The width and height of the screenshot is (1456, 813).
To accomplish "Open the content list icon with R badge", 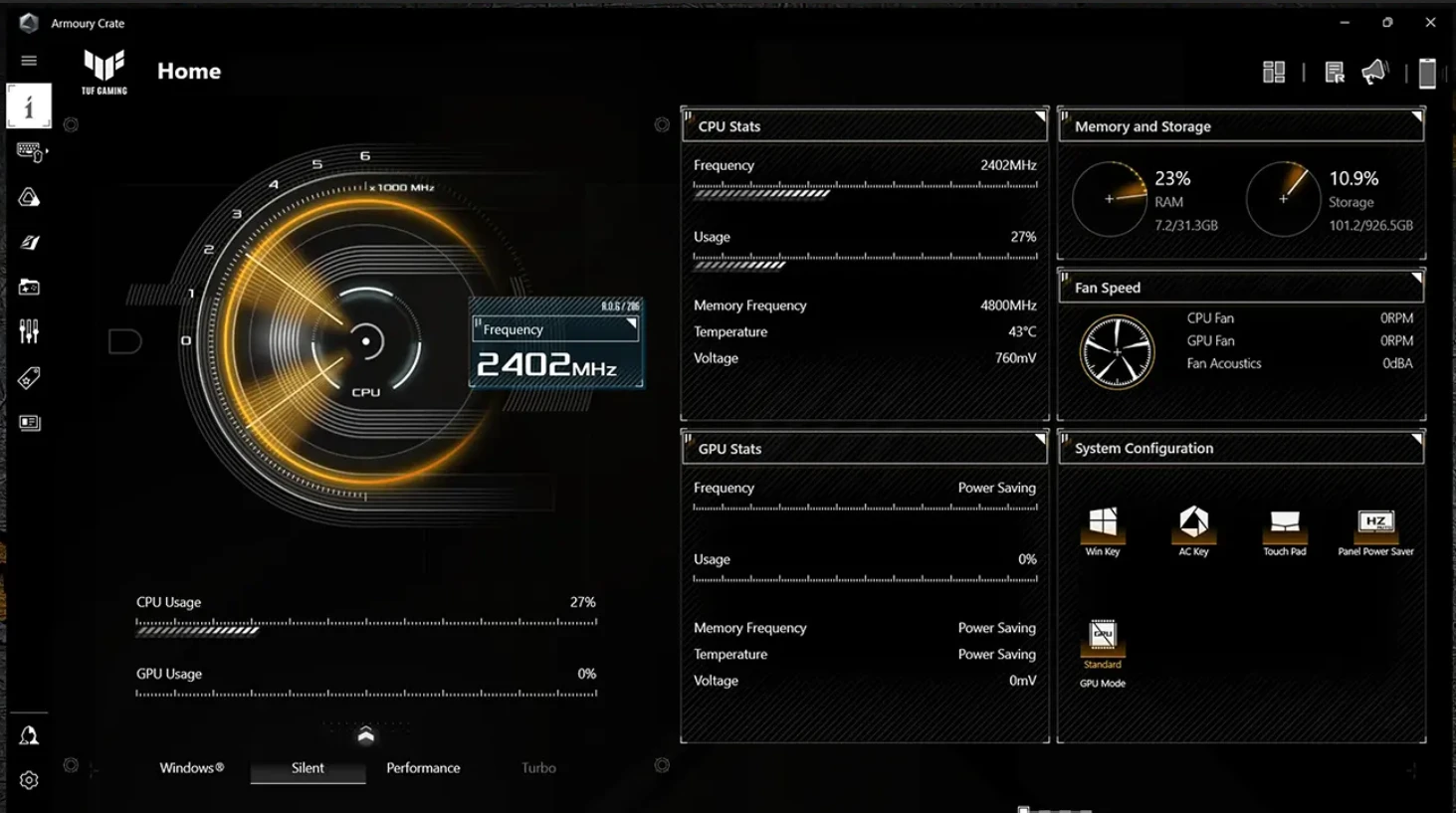I will pyautogui.click(x=1335, y=72).
